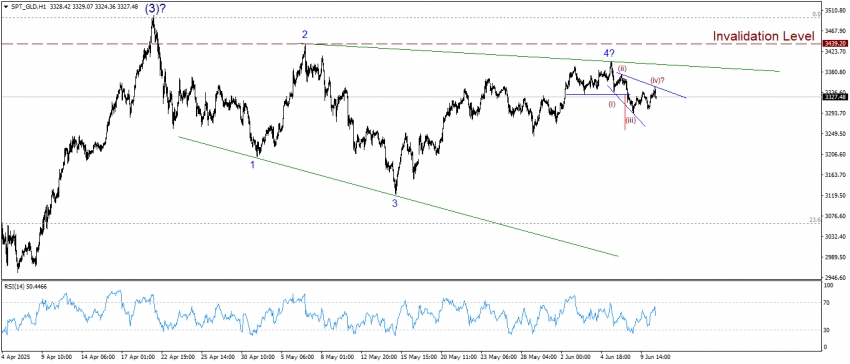The width and height of the screenshot is (850, 364).
Task: Click the red (ii) sub-wave label
Action: 623,68
